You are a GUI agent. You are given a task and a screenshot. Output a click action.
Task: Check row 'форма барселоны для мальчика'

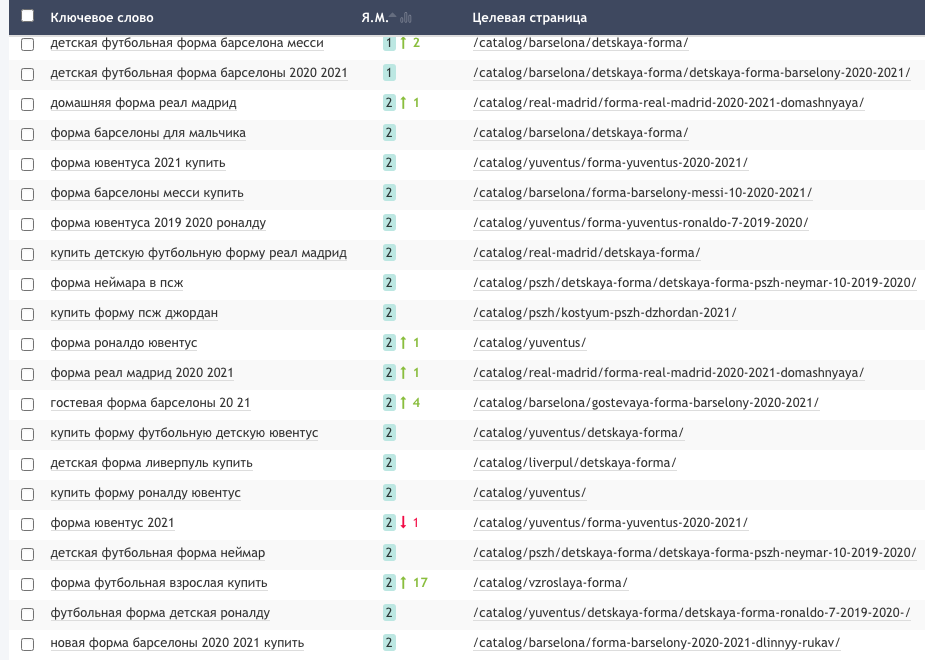point(28,134)
